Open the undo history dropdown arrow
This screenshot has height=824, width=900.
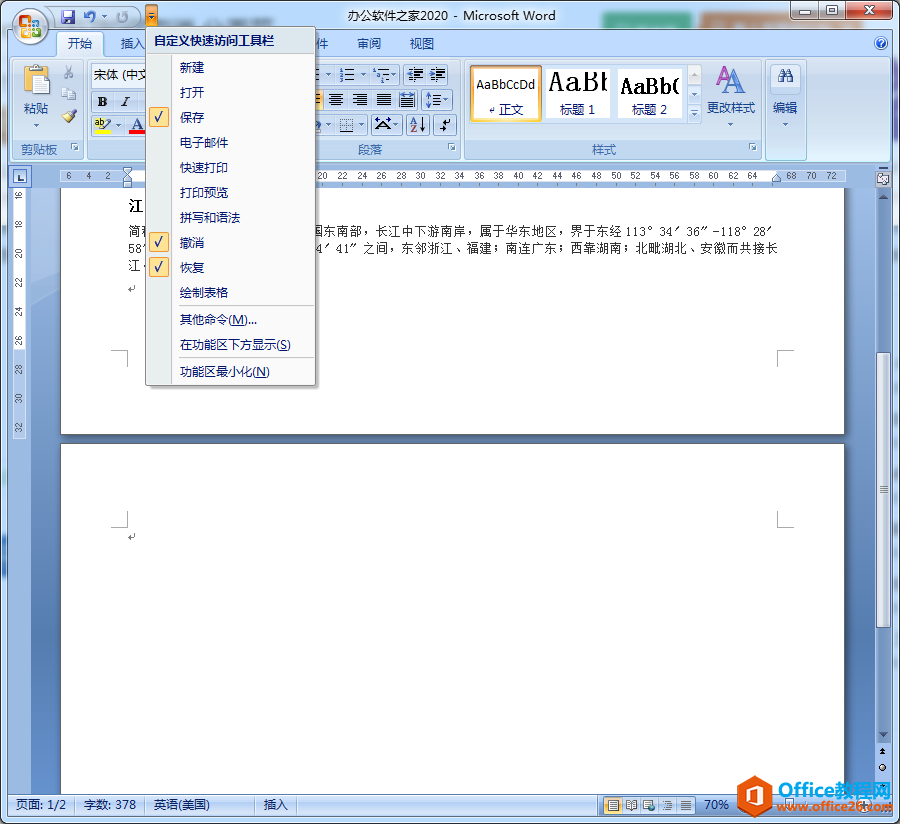click(x=104, y=17)
